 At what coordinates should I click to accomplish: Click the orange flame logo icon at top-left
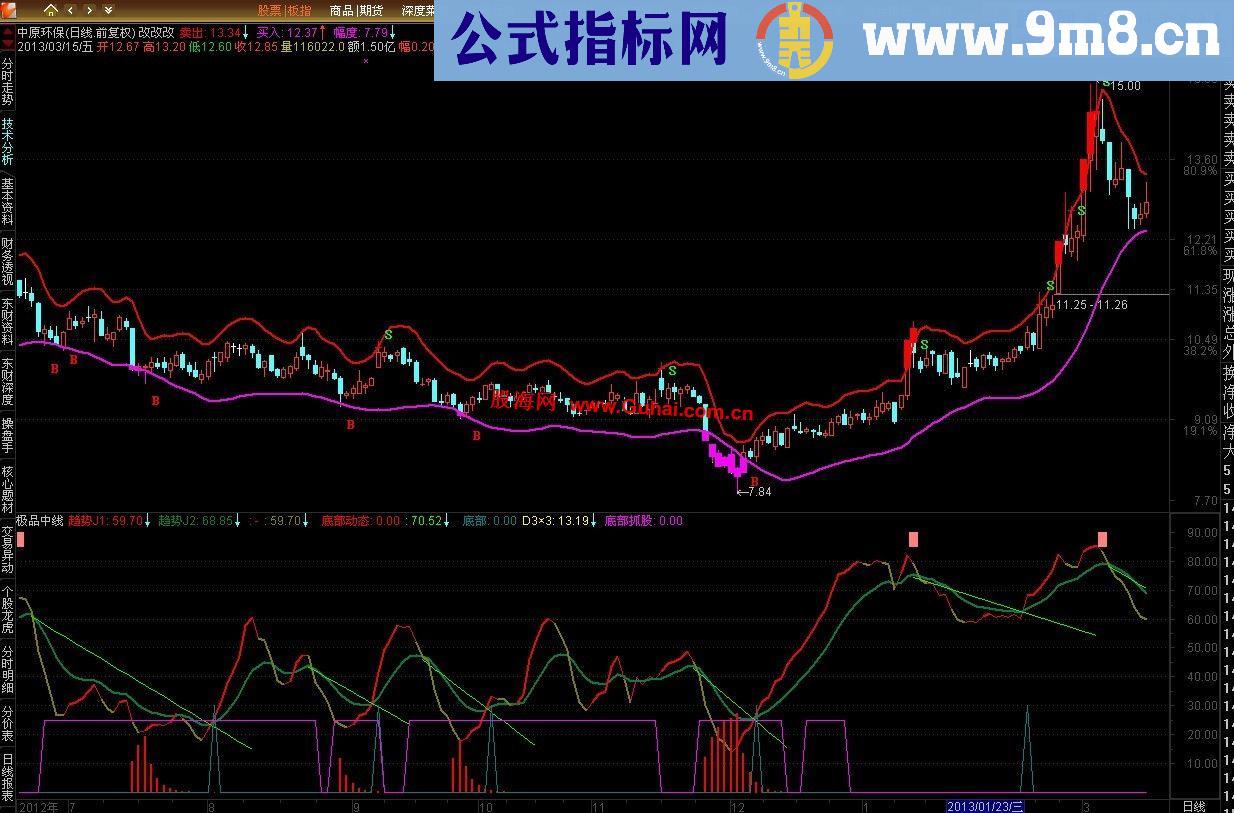[x=10, y=11]
